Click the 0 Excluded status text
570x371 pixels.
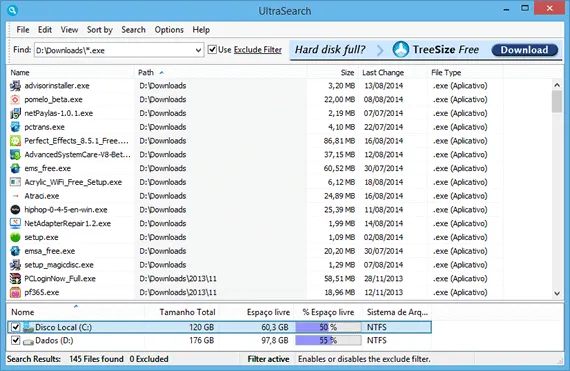pyautogui.click(x=149, y=359)
